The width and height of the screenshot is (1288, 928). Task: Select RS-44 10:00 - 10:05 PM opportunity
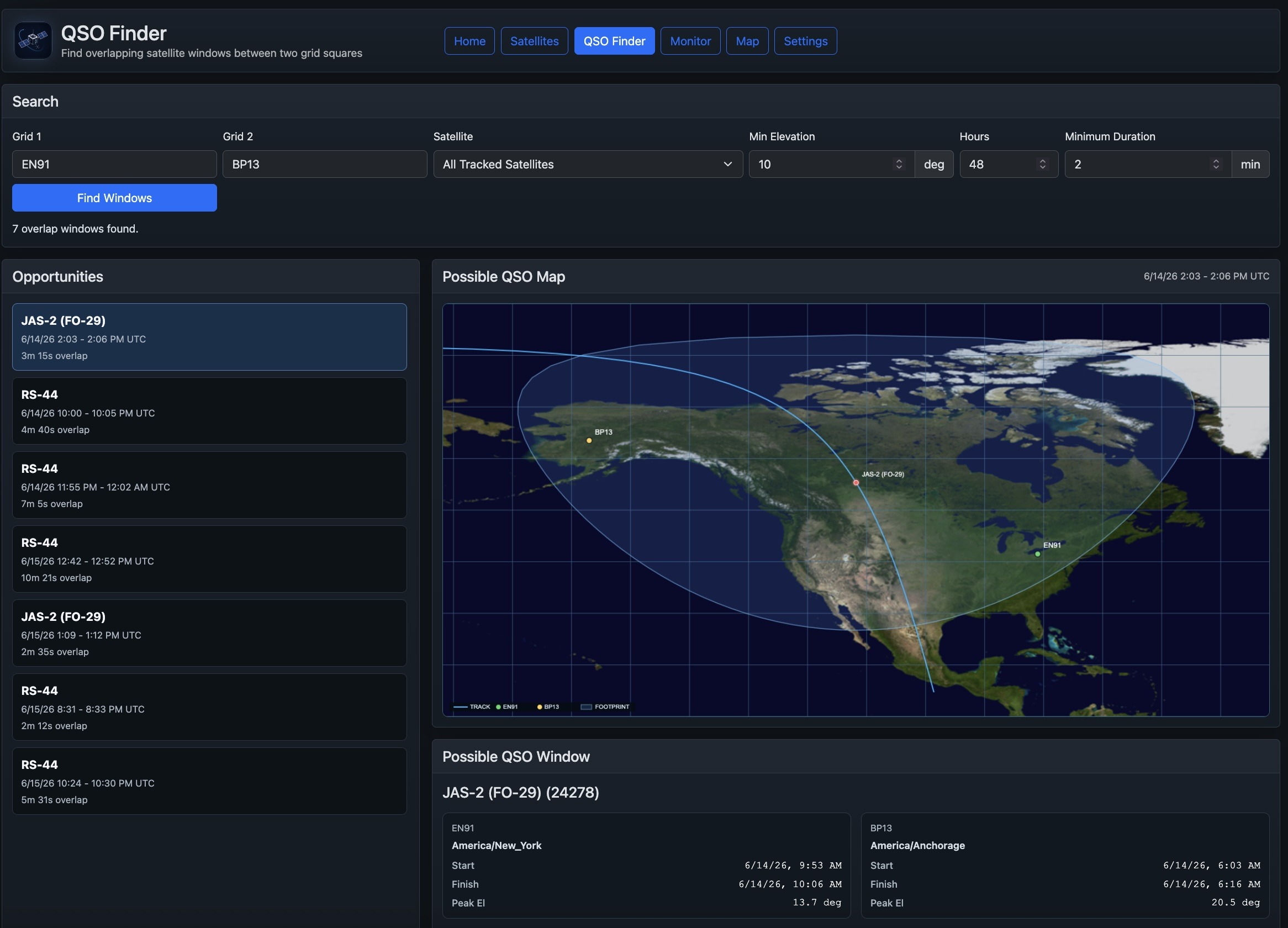click(x=209, y=411)
